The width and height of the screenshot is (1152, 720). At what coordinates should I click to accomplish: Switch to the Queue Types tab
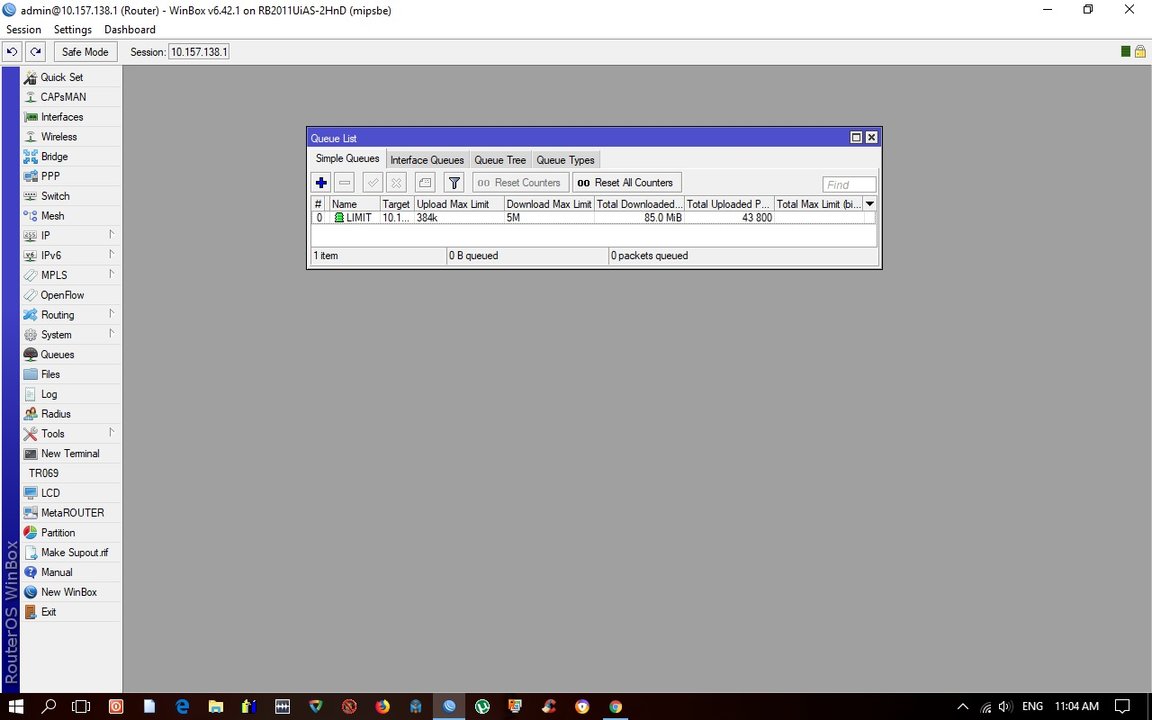[565, 160]
